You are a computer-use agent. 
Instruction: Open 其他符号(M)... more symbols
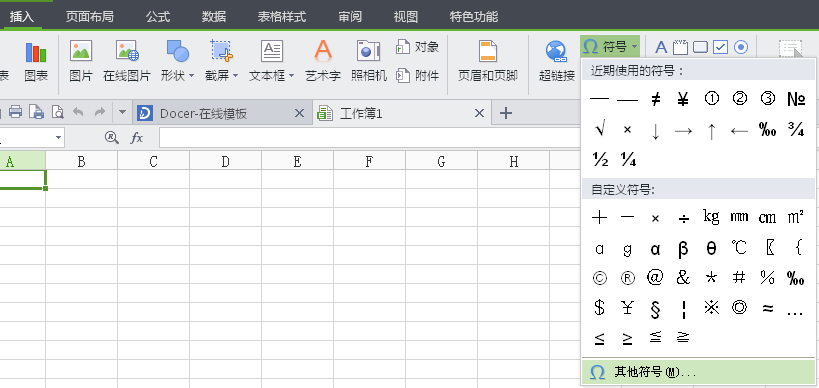point(698,372)
